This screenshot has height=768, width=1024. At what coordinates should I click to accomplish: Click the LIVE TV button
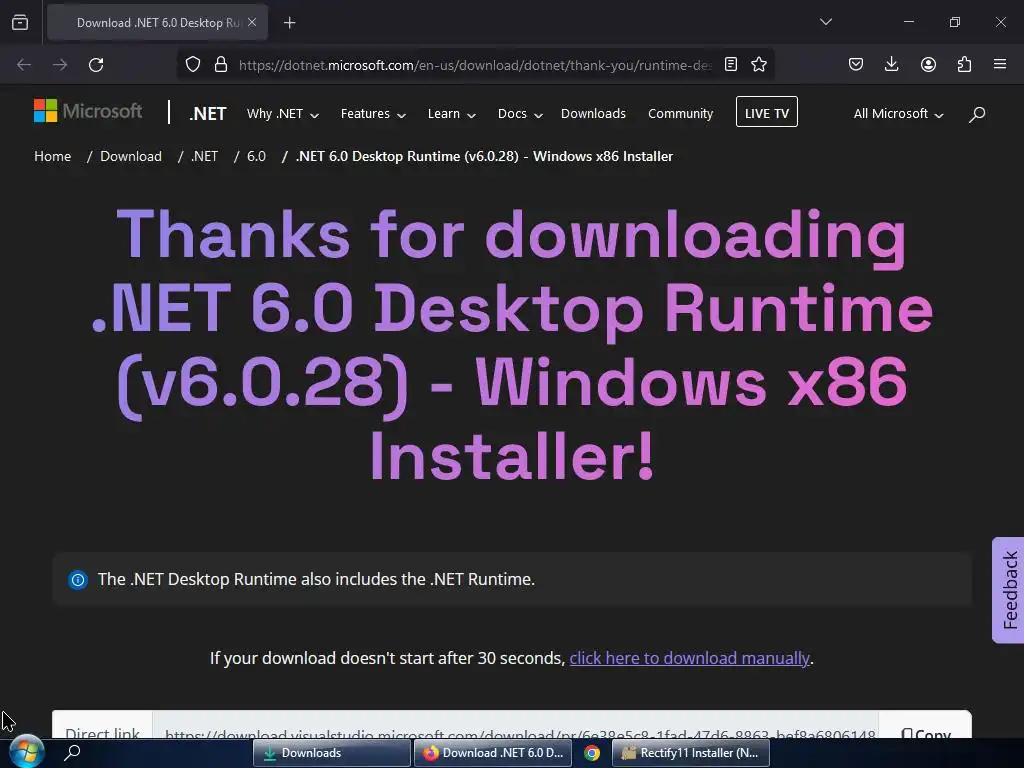[767, 112]
